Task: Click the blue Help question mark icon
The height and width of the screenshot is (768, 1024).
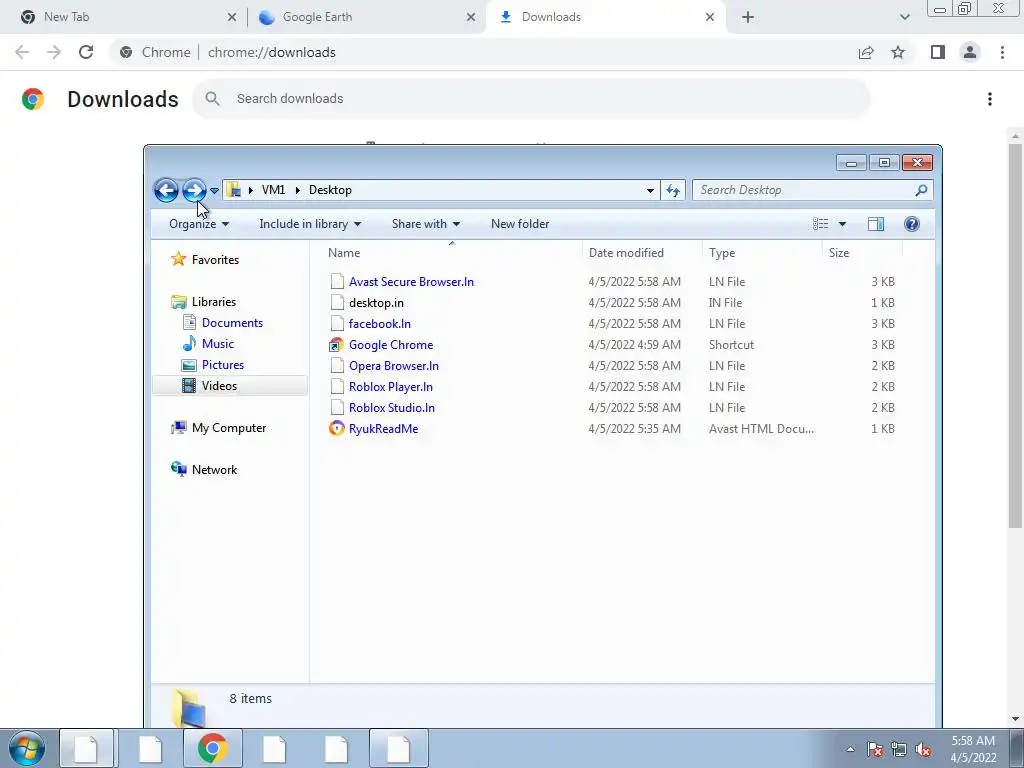Action: pos(912,224)
